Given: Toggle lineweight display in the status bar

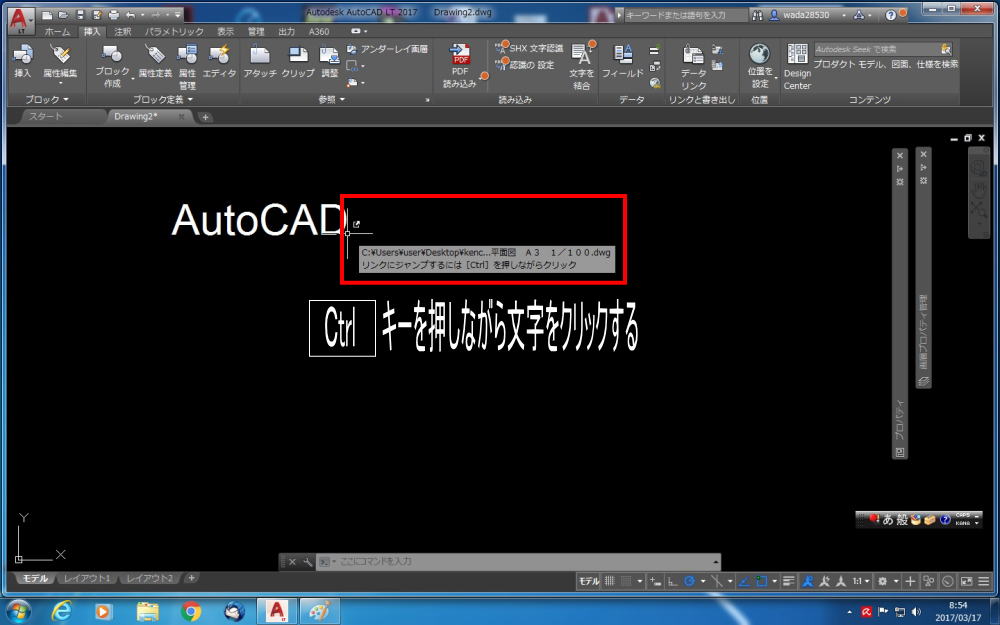Looking at the screenshot, I should click(789, 581).
